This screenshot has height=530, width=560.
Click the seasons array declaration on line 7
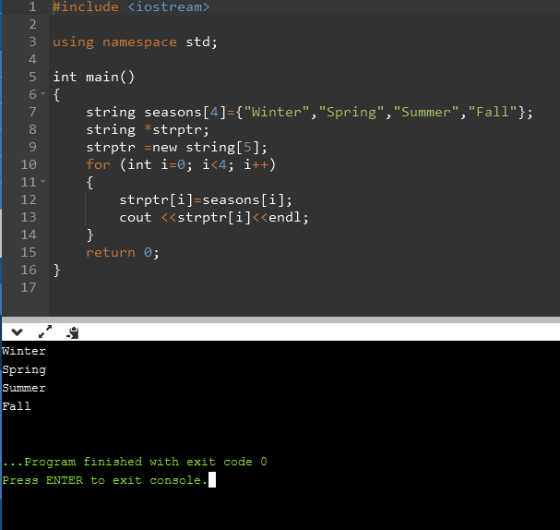pos(309,112)
